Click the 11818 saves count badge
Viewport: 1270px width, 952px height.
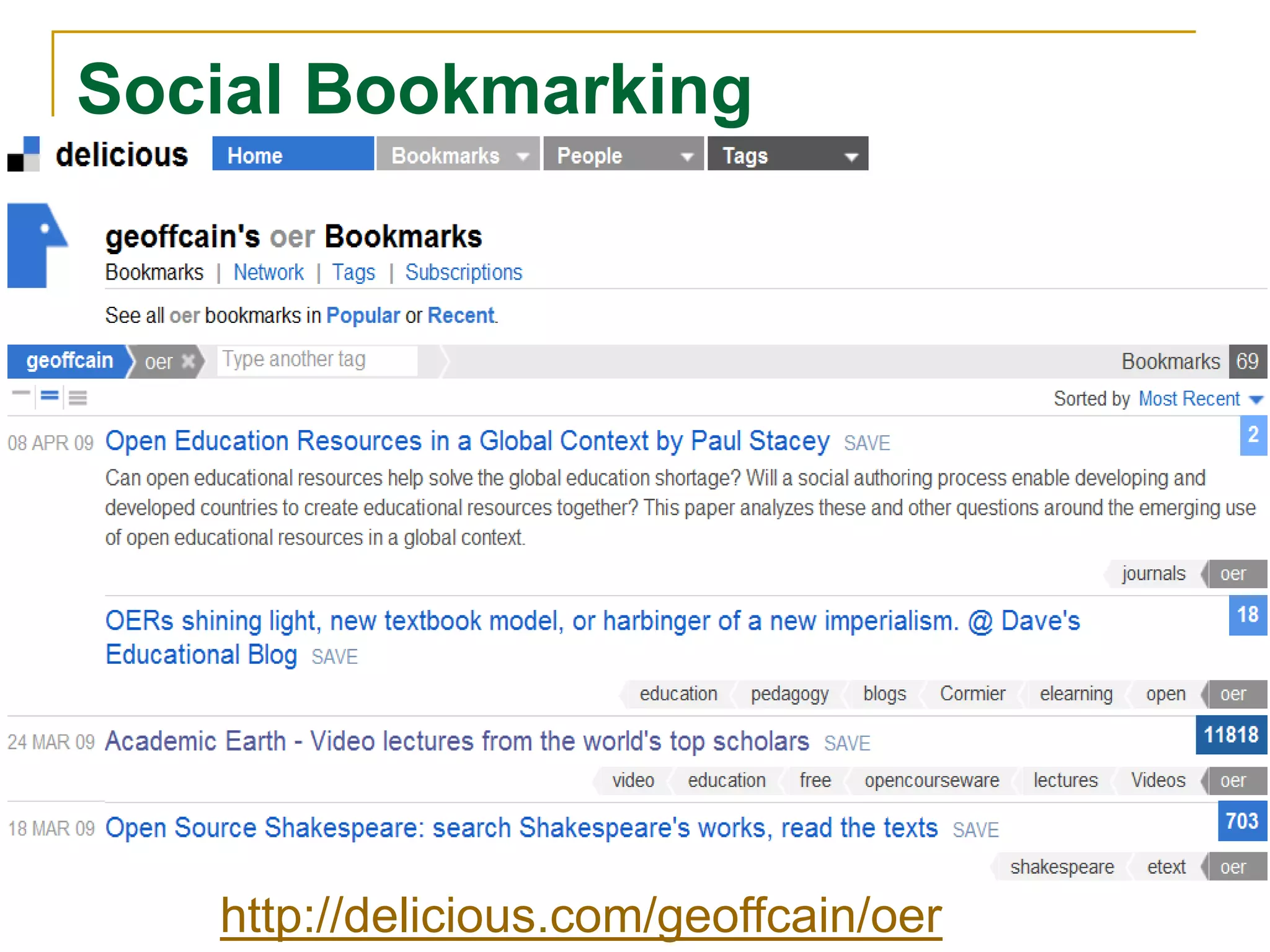tap(1231, 735)
